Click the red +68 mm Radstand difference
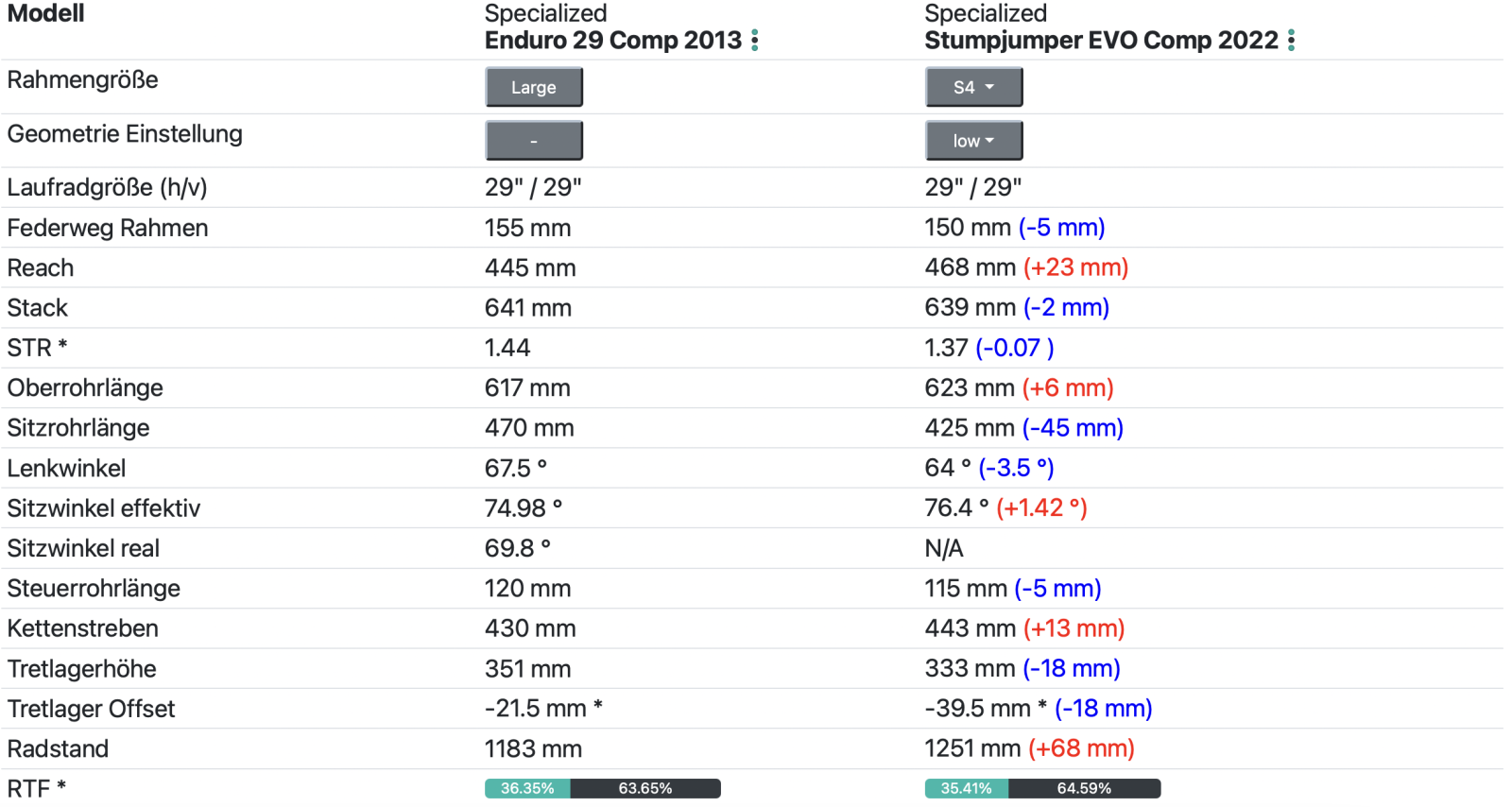 [1081, 748]
